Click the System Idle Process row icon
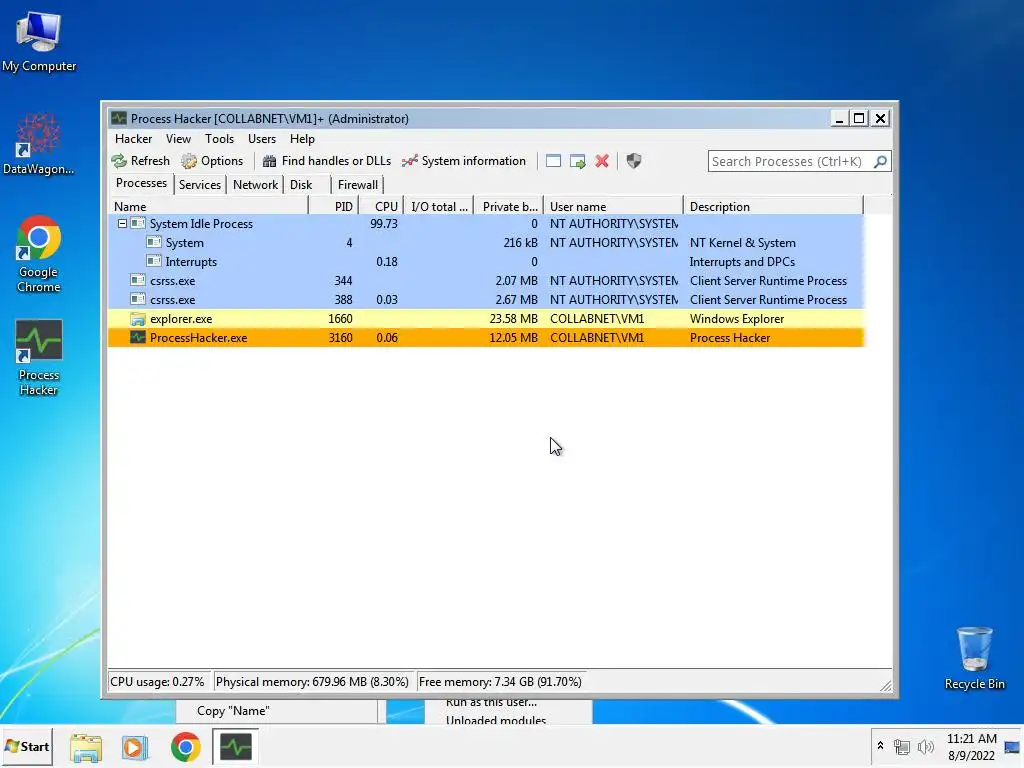Screen dimensions: 1024x768 138,223
